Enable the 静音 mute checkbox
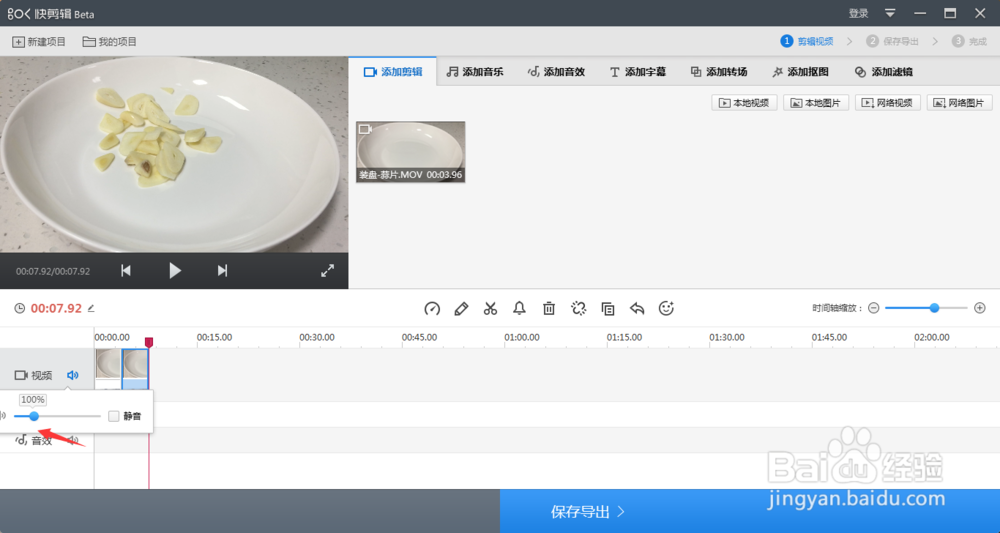This screenshot has height=533, width=1000. (x=114, y=416)
